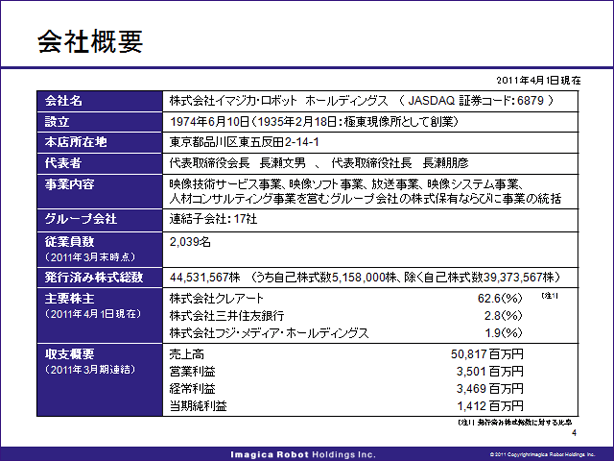
Task: Click the (2011年3月期連結) sub-label
Action: (x=90, y=370)
